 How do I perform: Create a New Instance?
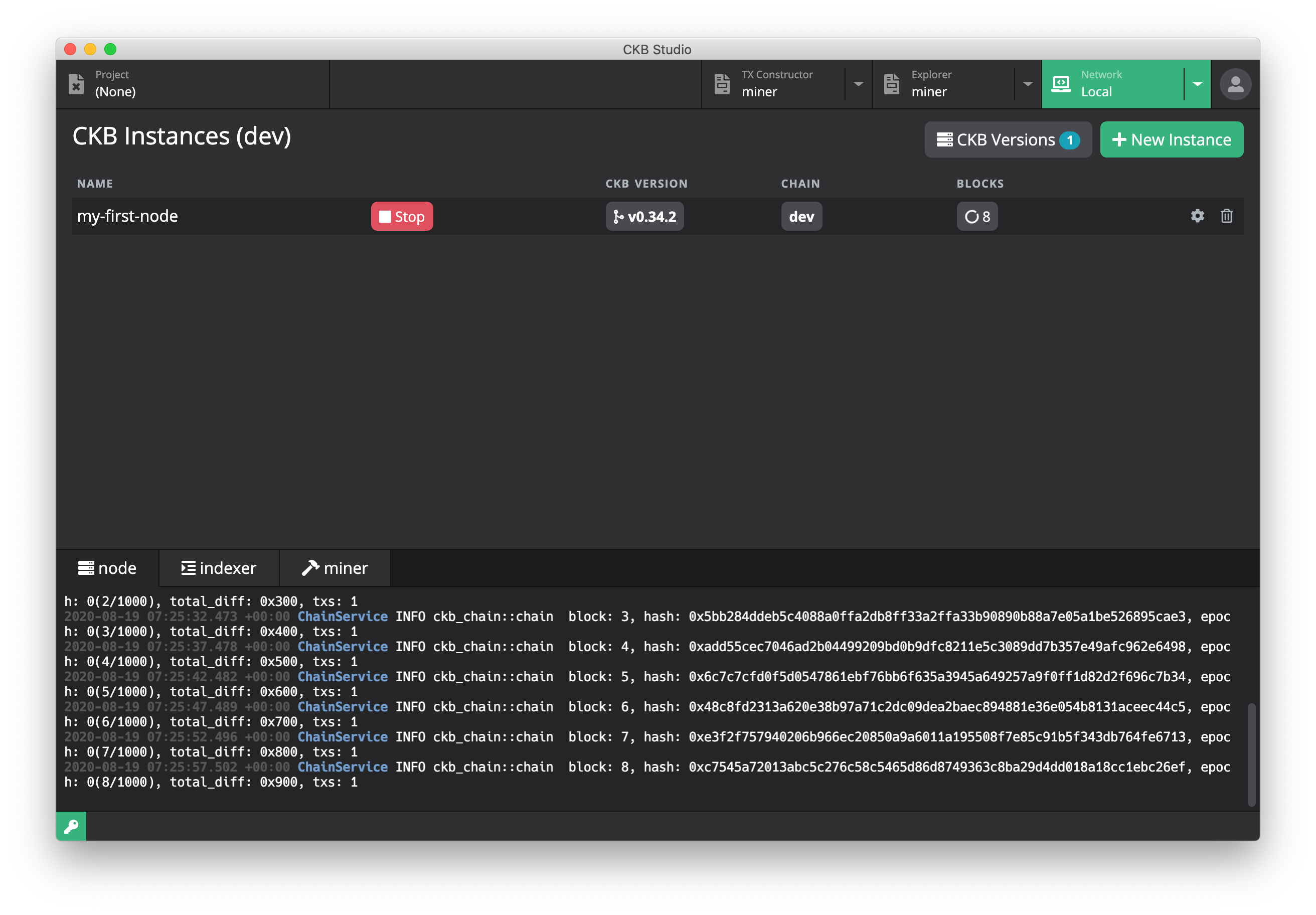tap(1171, 139)
